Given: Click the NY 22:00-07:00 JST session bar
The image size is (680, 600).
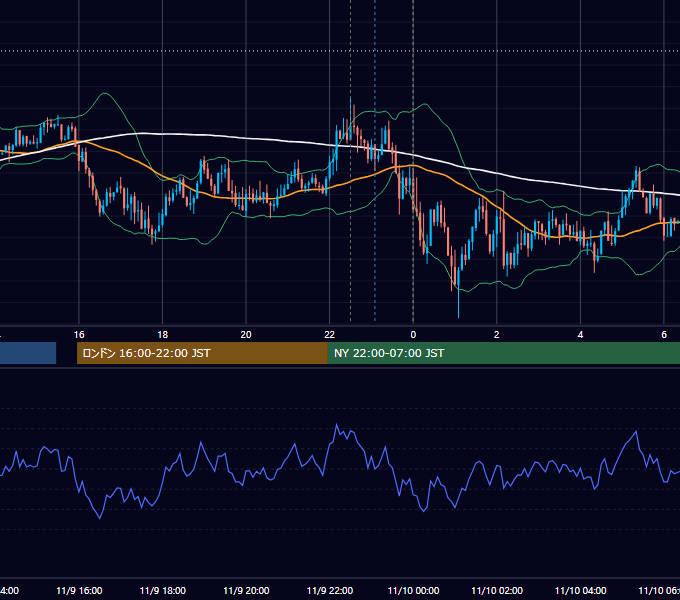Looking at the screenshot, I should point(503,353).
